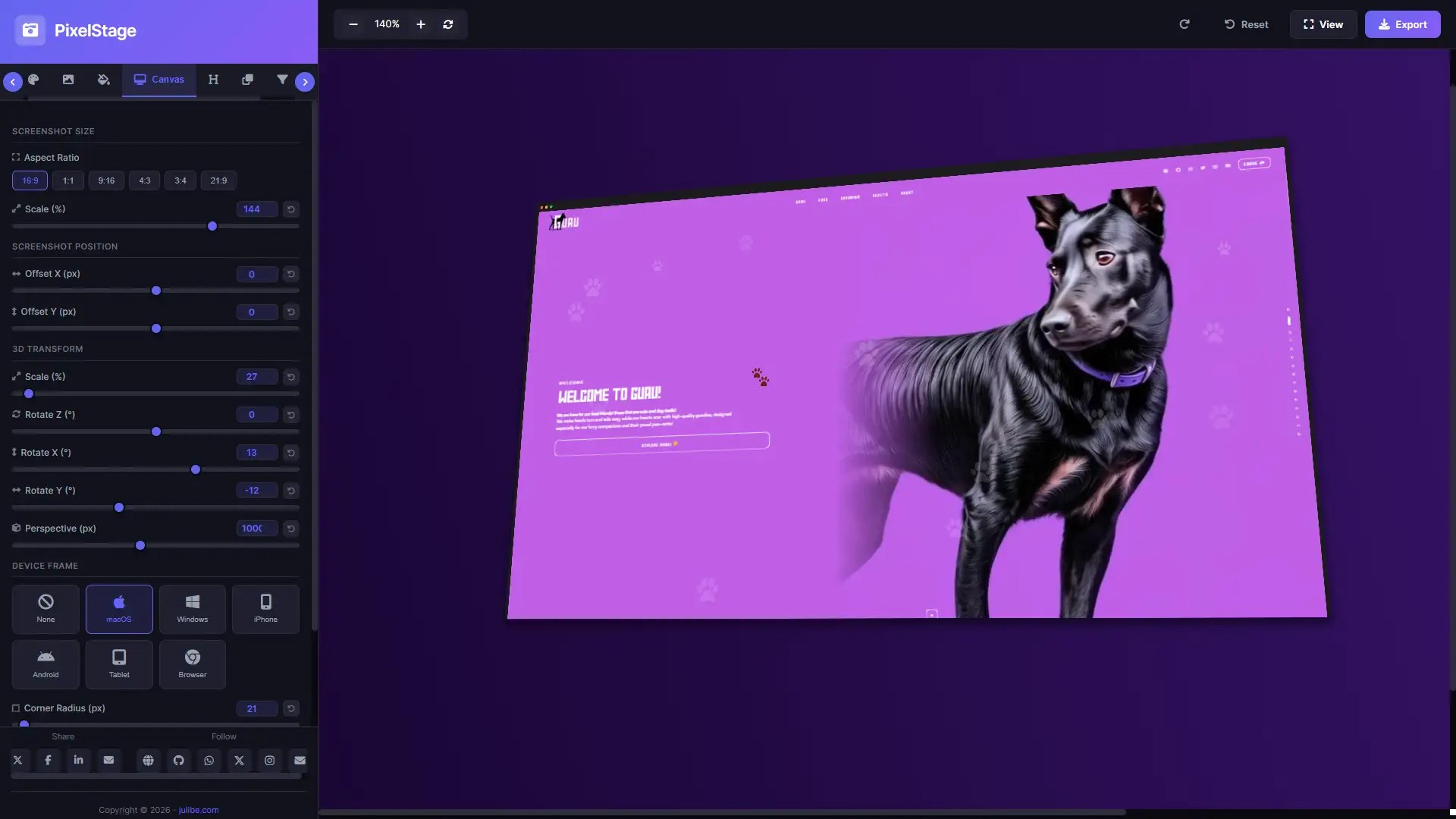Share via the GitHub icon
The height and width of the screenshot is (819, 1456).
(x=179, y=761)
